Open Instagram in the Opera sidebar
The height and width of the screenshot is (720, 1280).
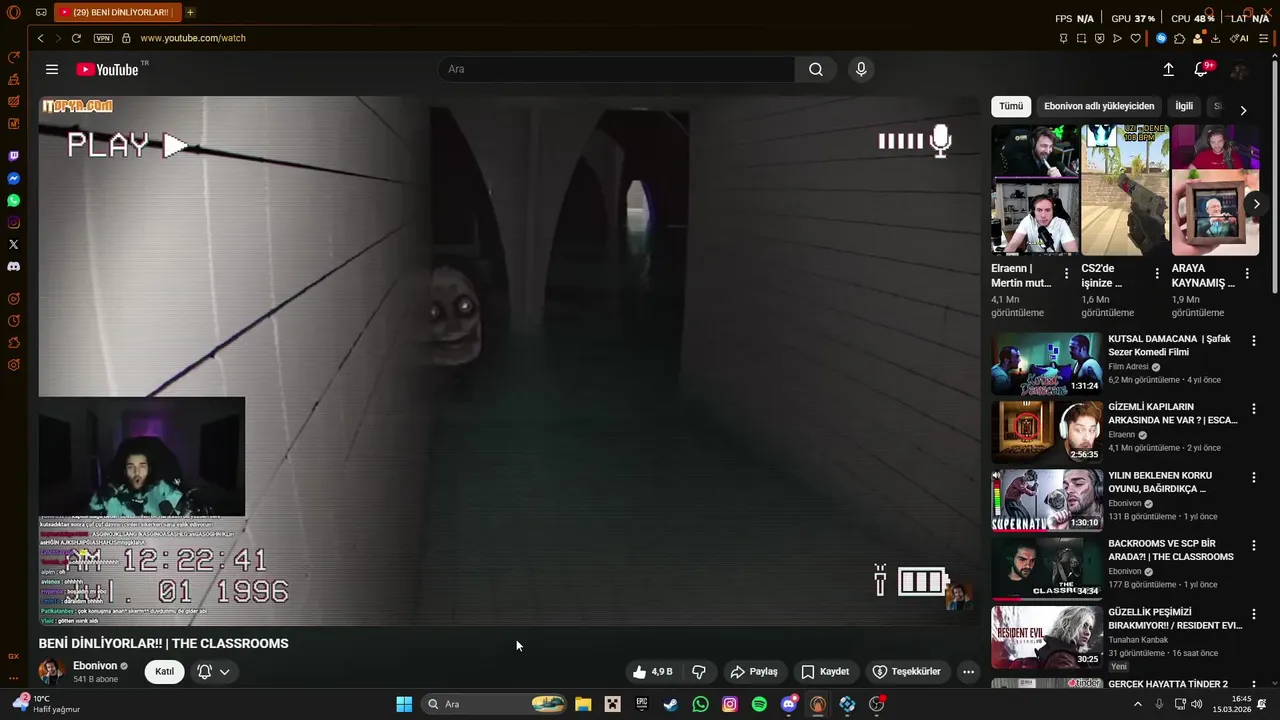[14, 222]
